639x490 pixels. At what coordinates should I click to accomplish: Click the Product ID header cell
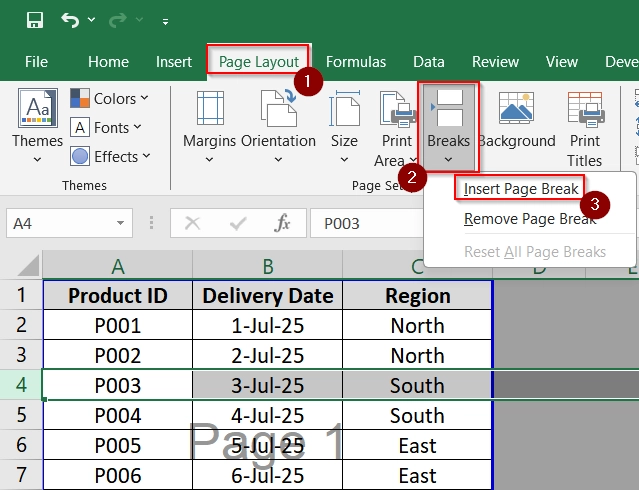click(x=117, y=295)
